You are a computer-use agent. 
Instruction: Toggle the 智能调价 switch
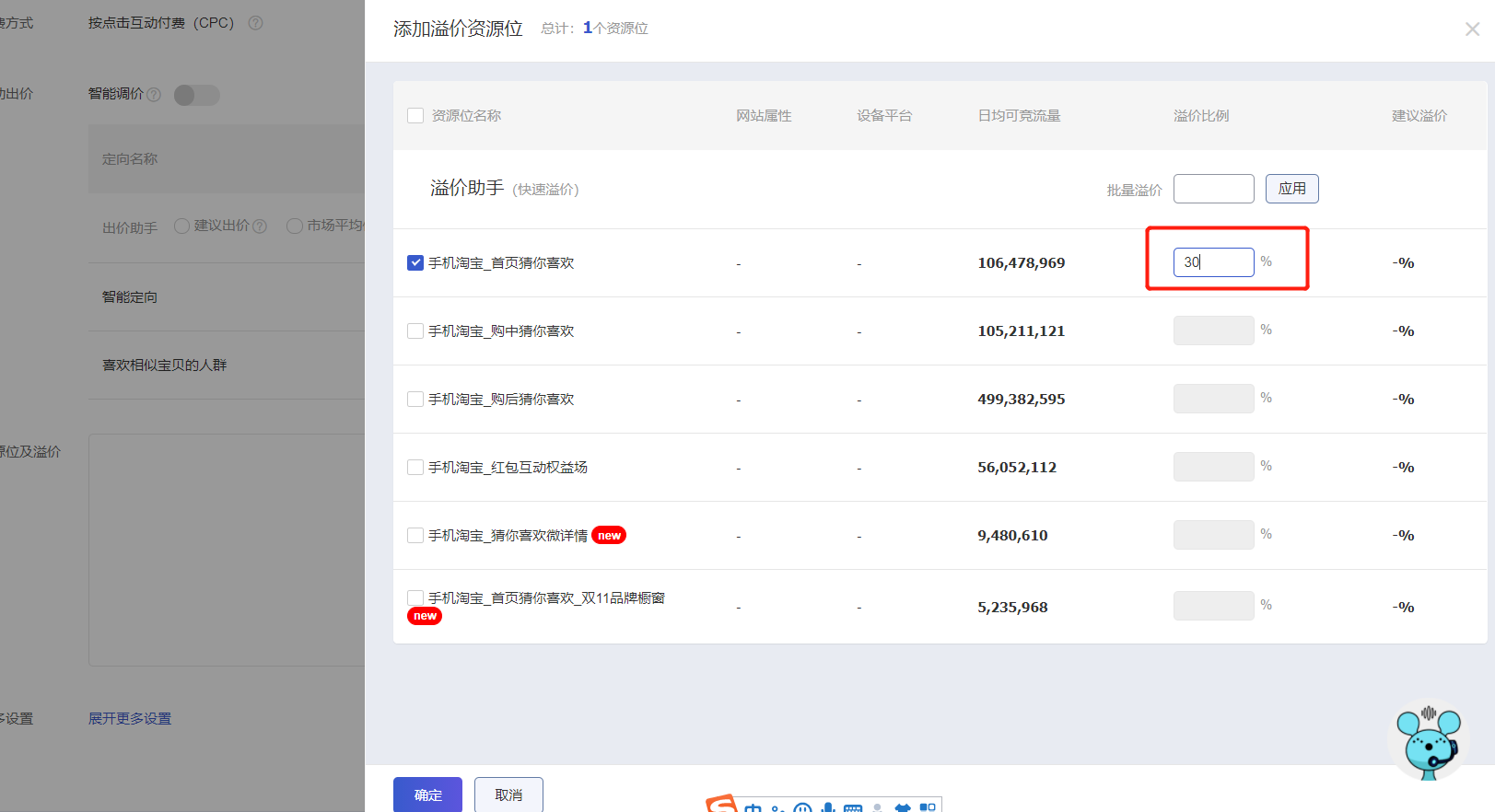pyautogui.click(x=197, y=95)
